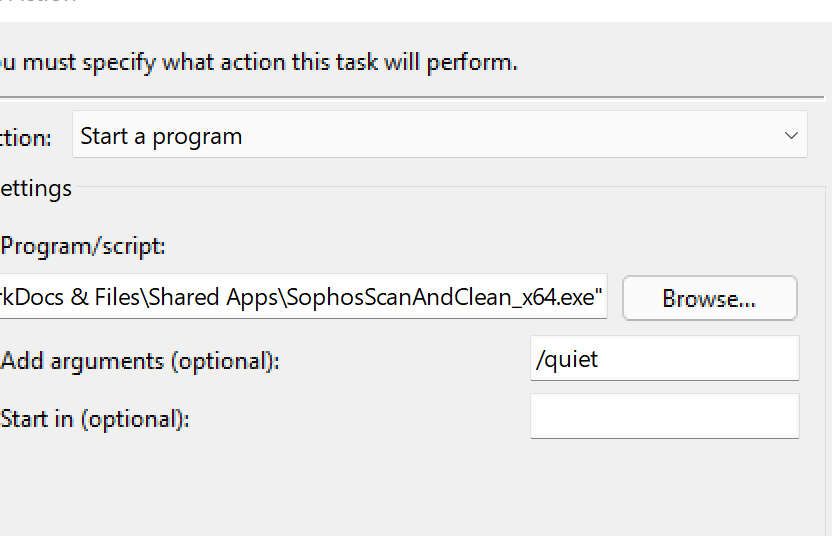Click the 'Program/script:' label
The height and width of the screenshot is (536, 832).
tap(83, 246)
